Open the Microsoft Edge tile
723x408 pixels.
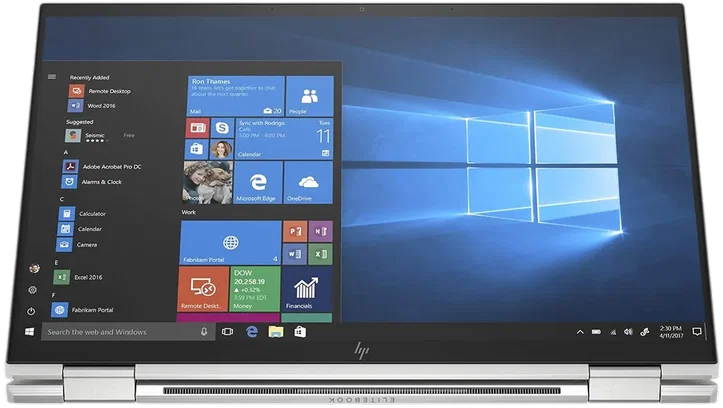[258, 183]
